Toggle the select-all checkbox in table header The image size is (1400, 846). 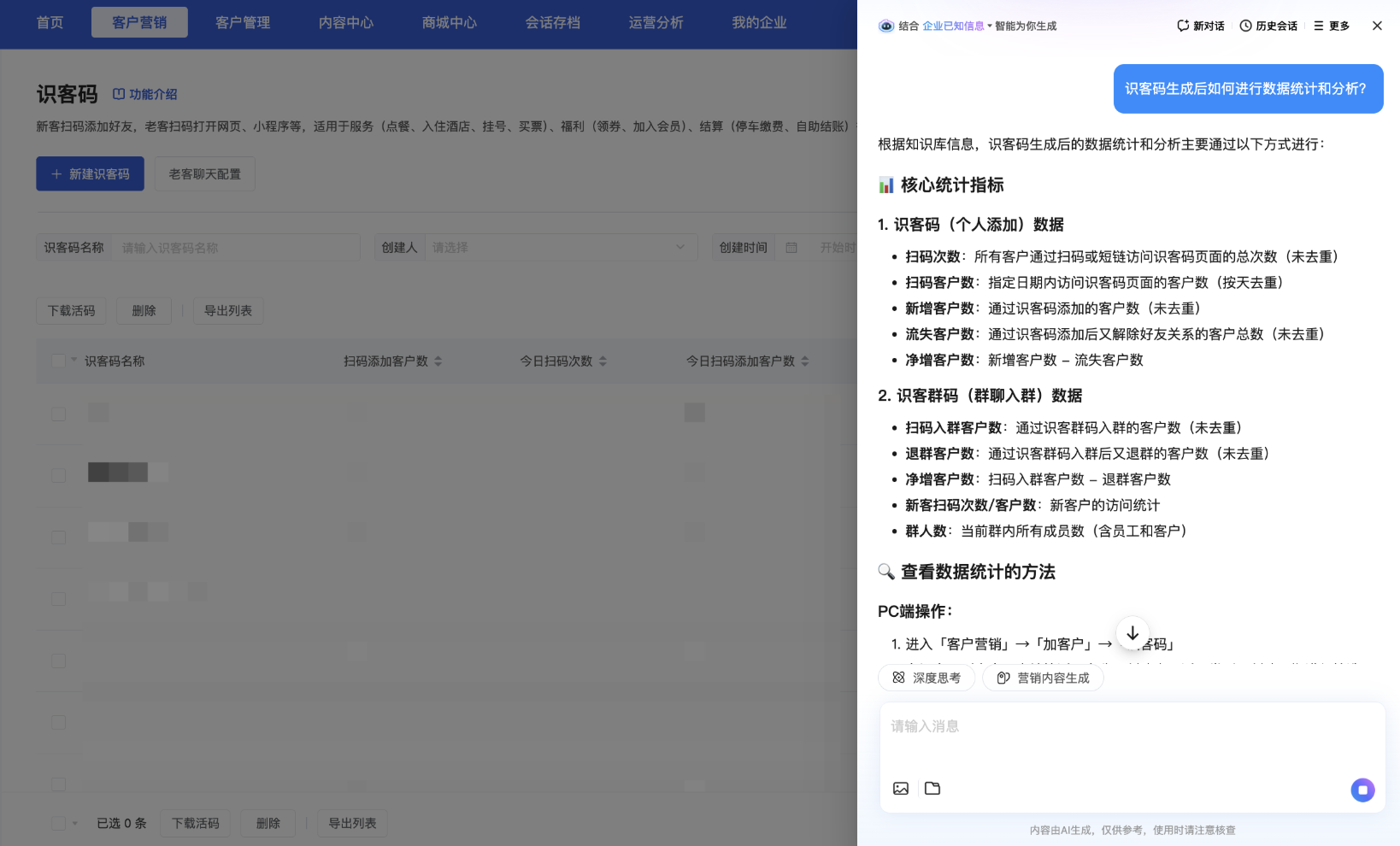pyautogui.click(x=58, y=361)
